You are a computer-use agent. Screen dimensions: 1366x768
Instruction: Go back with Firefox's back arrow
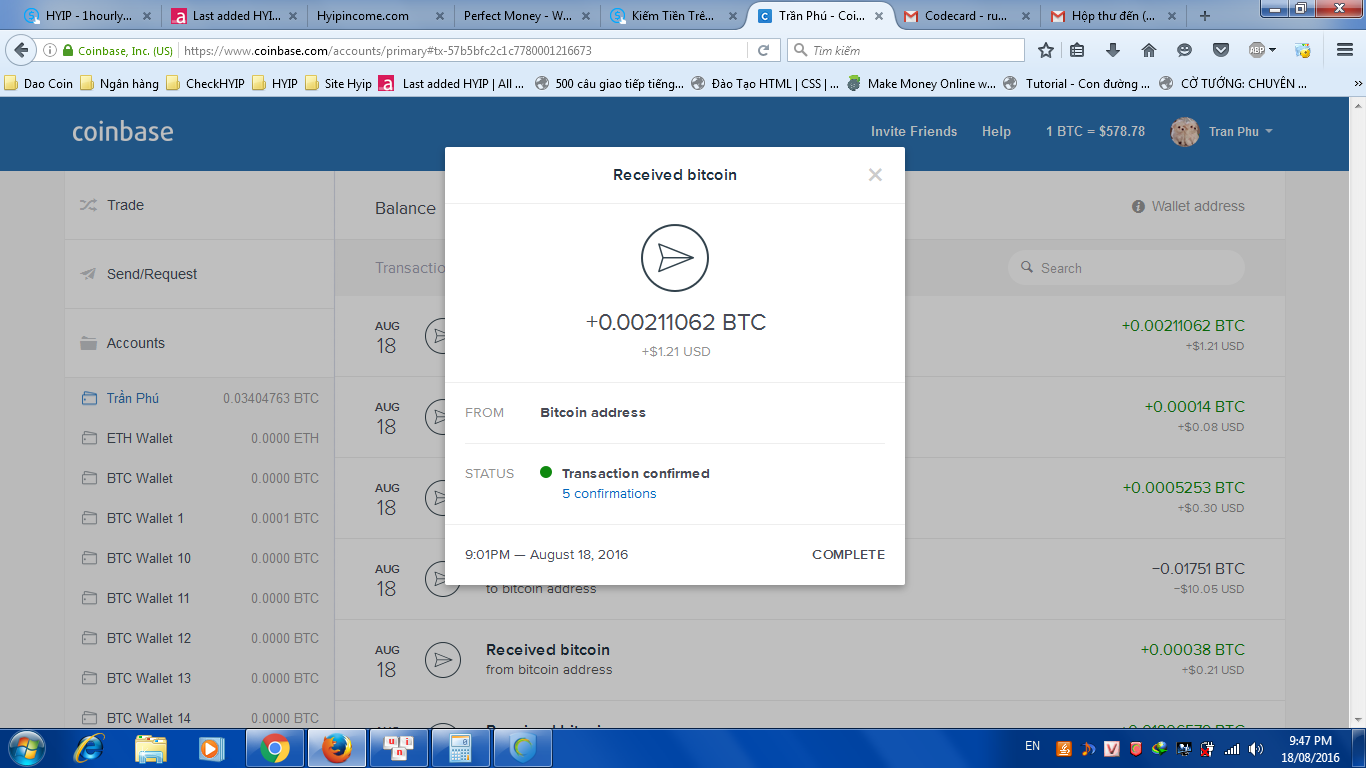pyautogui.click(x=22, y=50)
